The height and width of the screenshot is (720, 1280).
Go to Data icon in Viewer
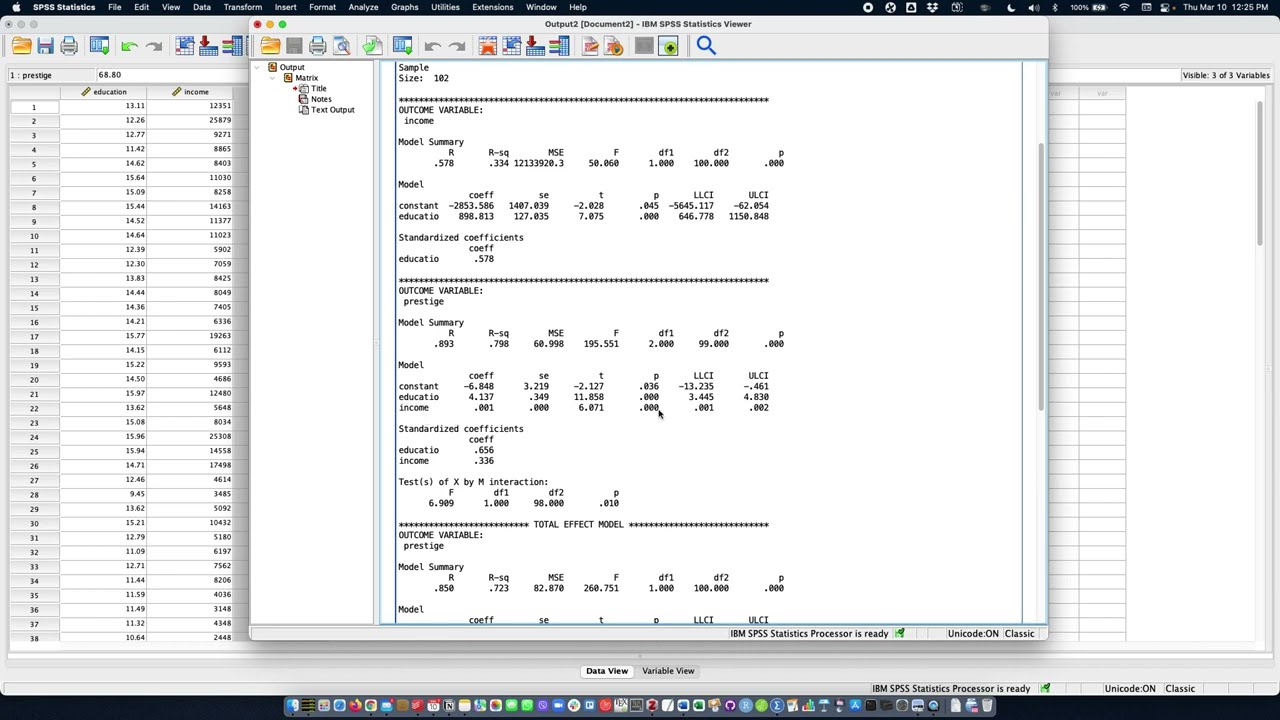488,46
